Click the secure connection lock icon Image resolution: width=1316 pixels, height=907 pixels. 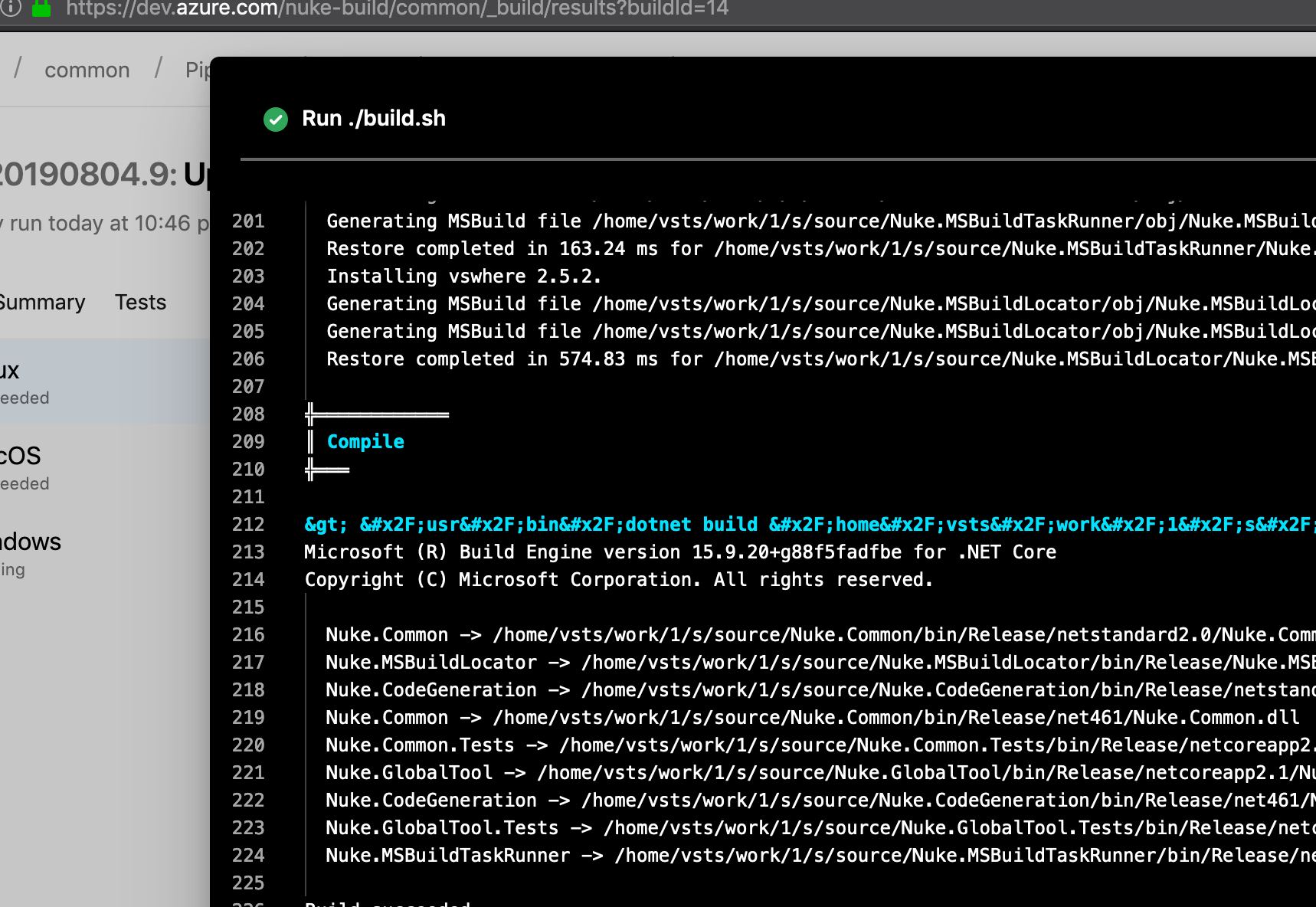point(41,9)
